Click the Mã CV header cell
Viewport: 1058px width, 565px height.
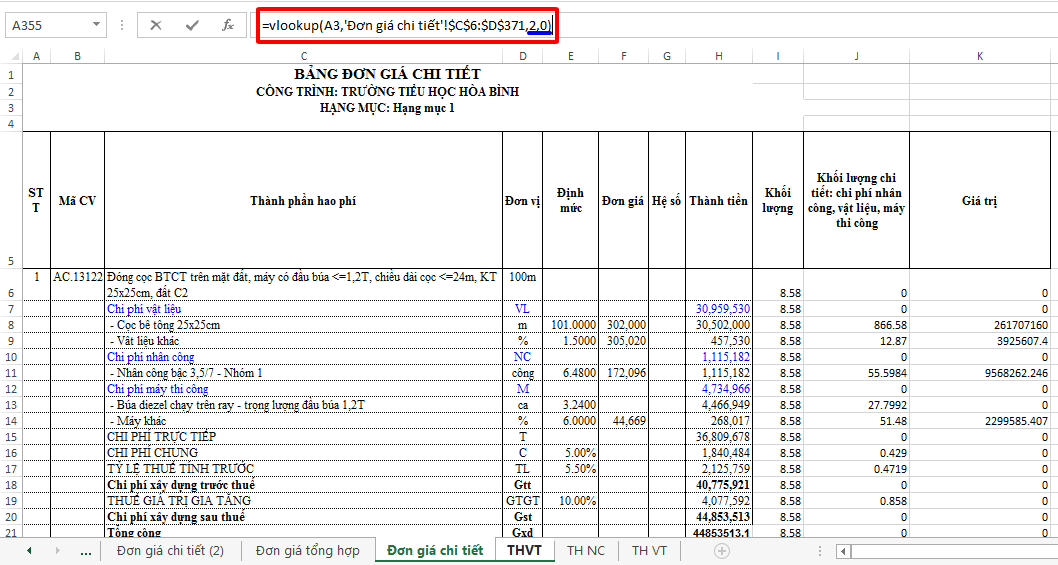(x=78, y=200)
